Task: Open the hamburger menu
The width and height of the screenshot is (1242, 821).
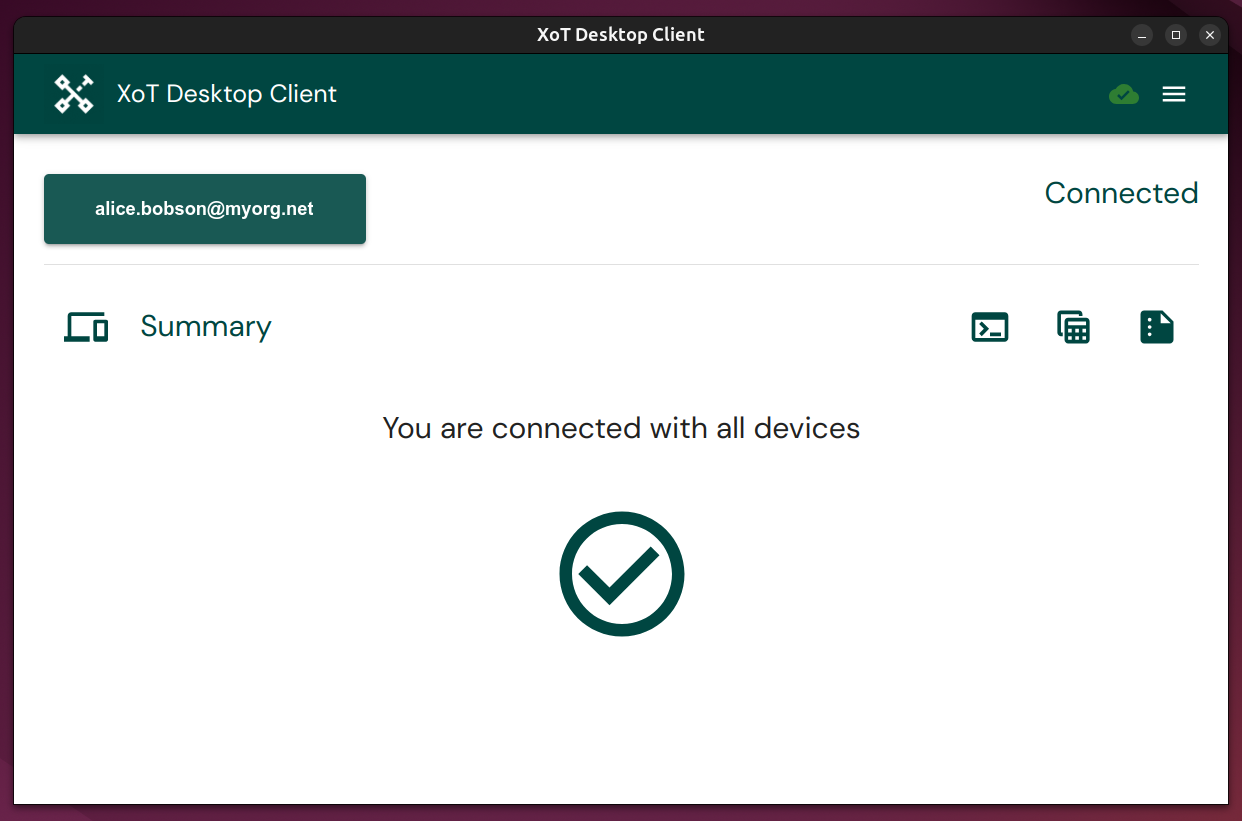Action: click(x=1174, y=94)
